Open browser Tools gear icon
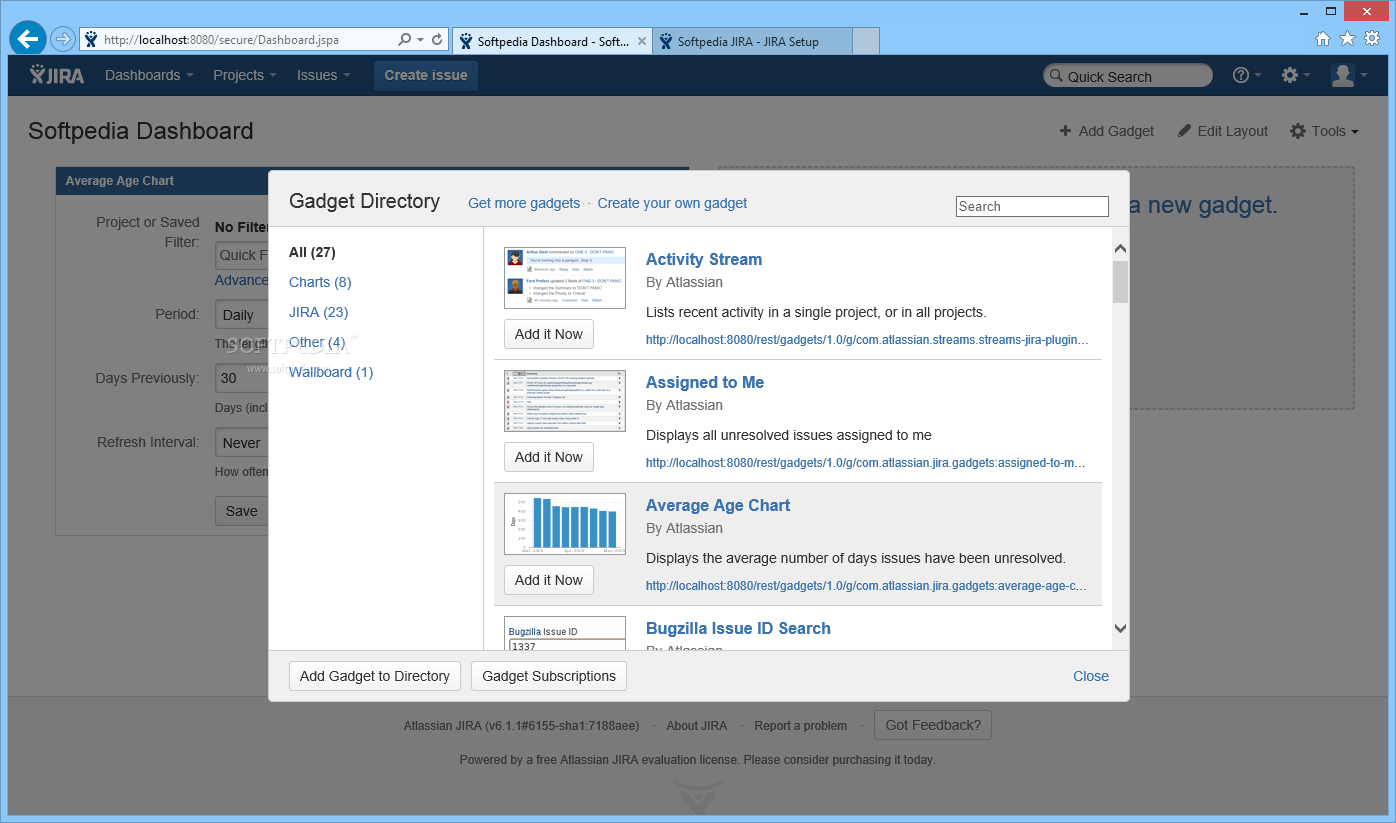The image size is (1396, 823). click(x=1372, y=39)
